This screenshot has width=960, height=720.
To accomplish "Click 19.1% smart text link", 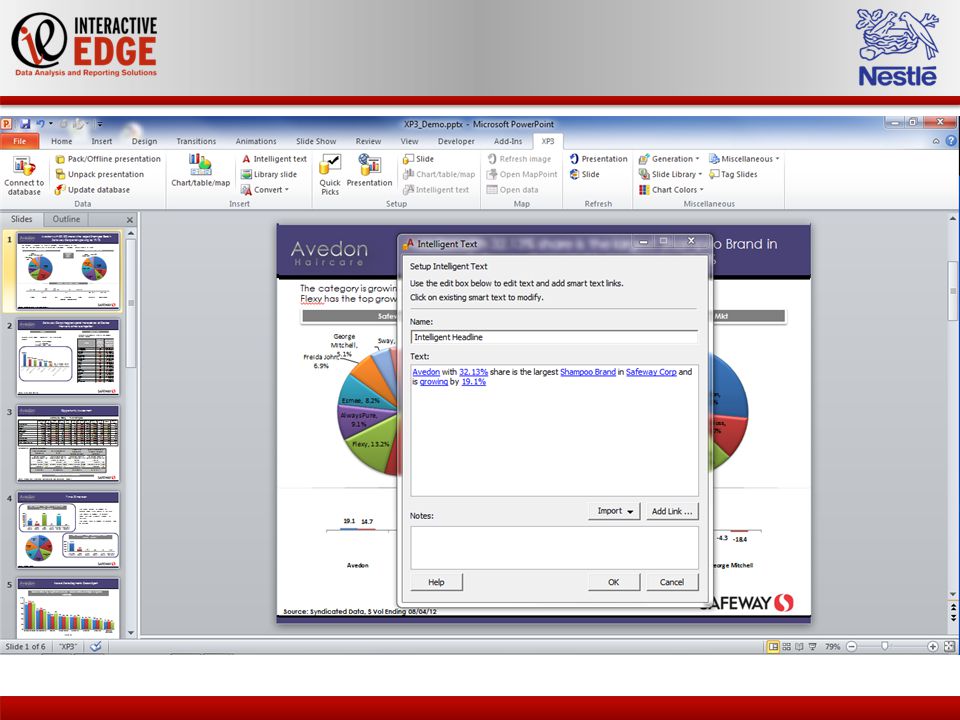I will click(x=473, y=381).
